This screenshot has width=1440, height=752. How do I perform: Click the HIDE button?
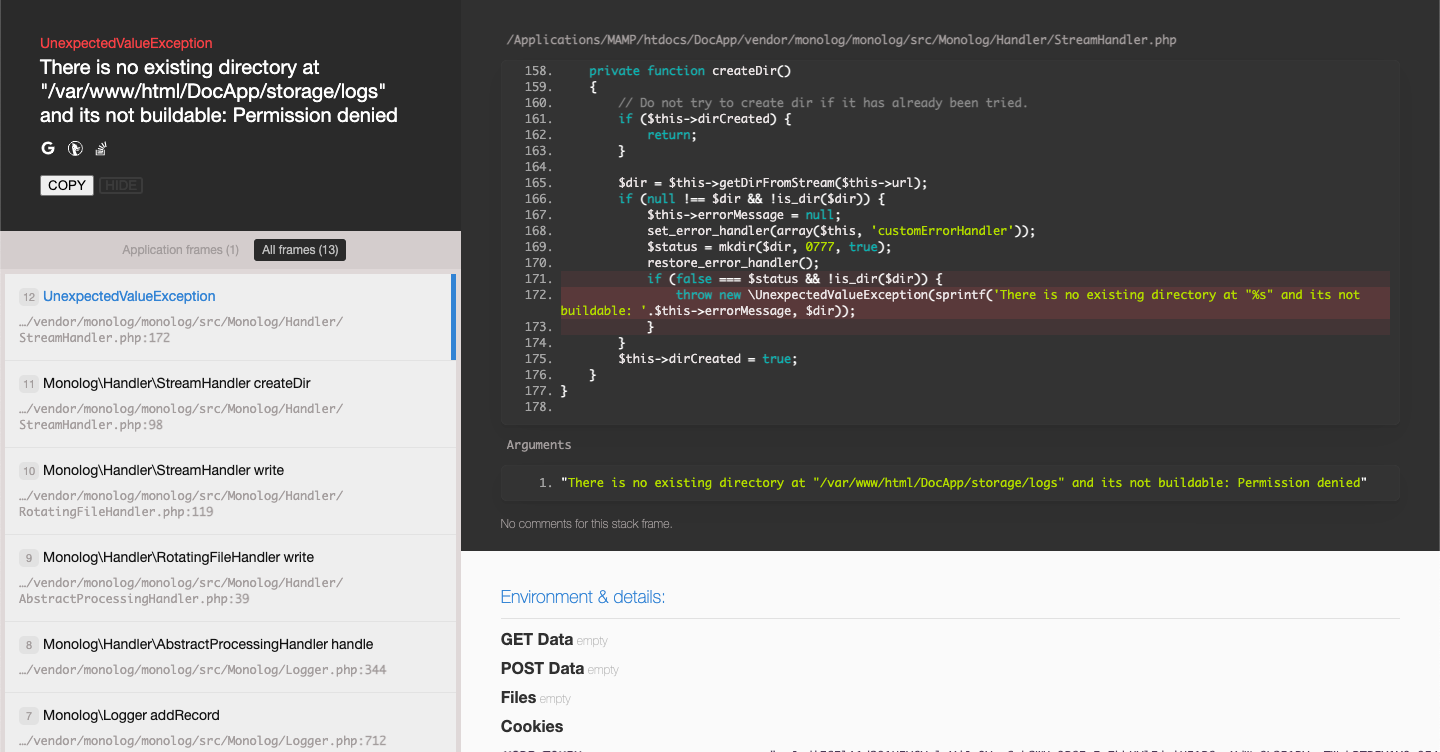coord(121,185)
